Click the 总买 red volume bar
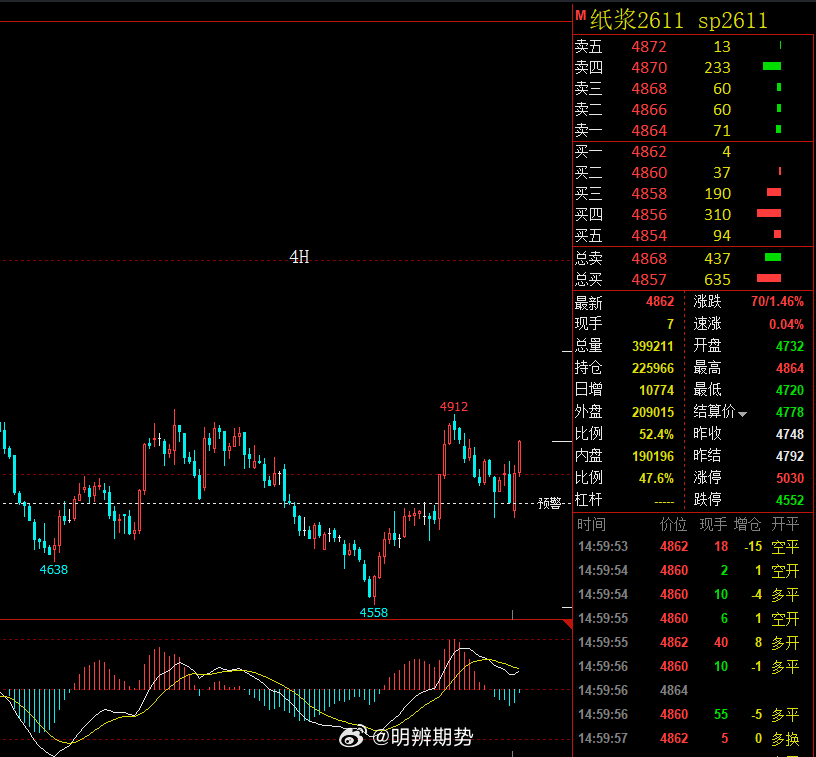 [x=769, y=278]
